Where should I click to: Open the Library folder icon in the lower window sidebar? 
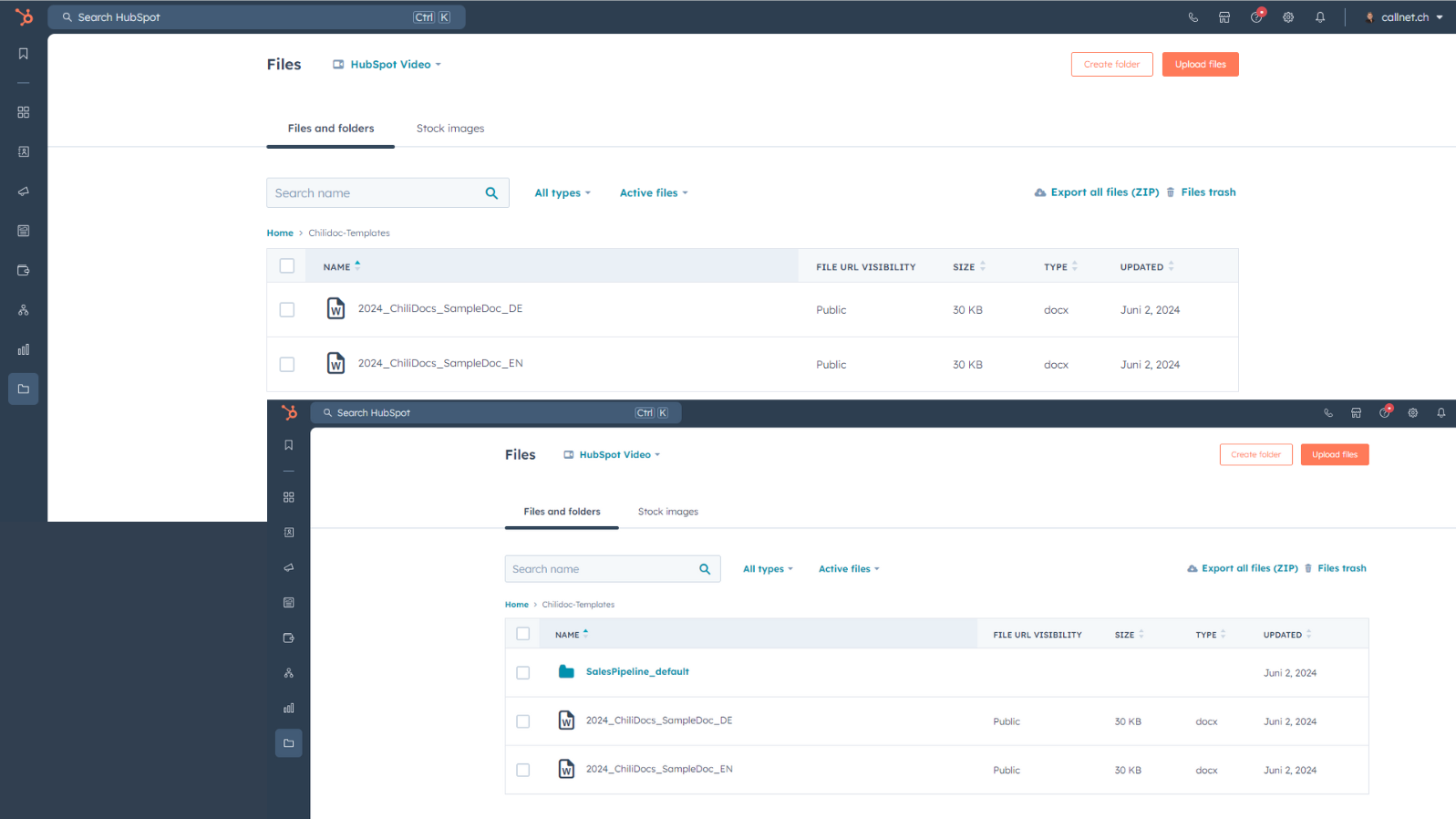[x=289, y=743]
